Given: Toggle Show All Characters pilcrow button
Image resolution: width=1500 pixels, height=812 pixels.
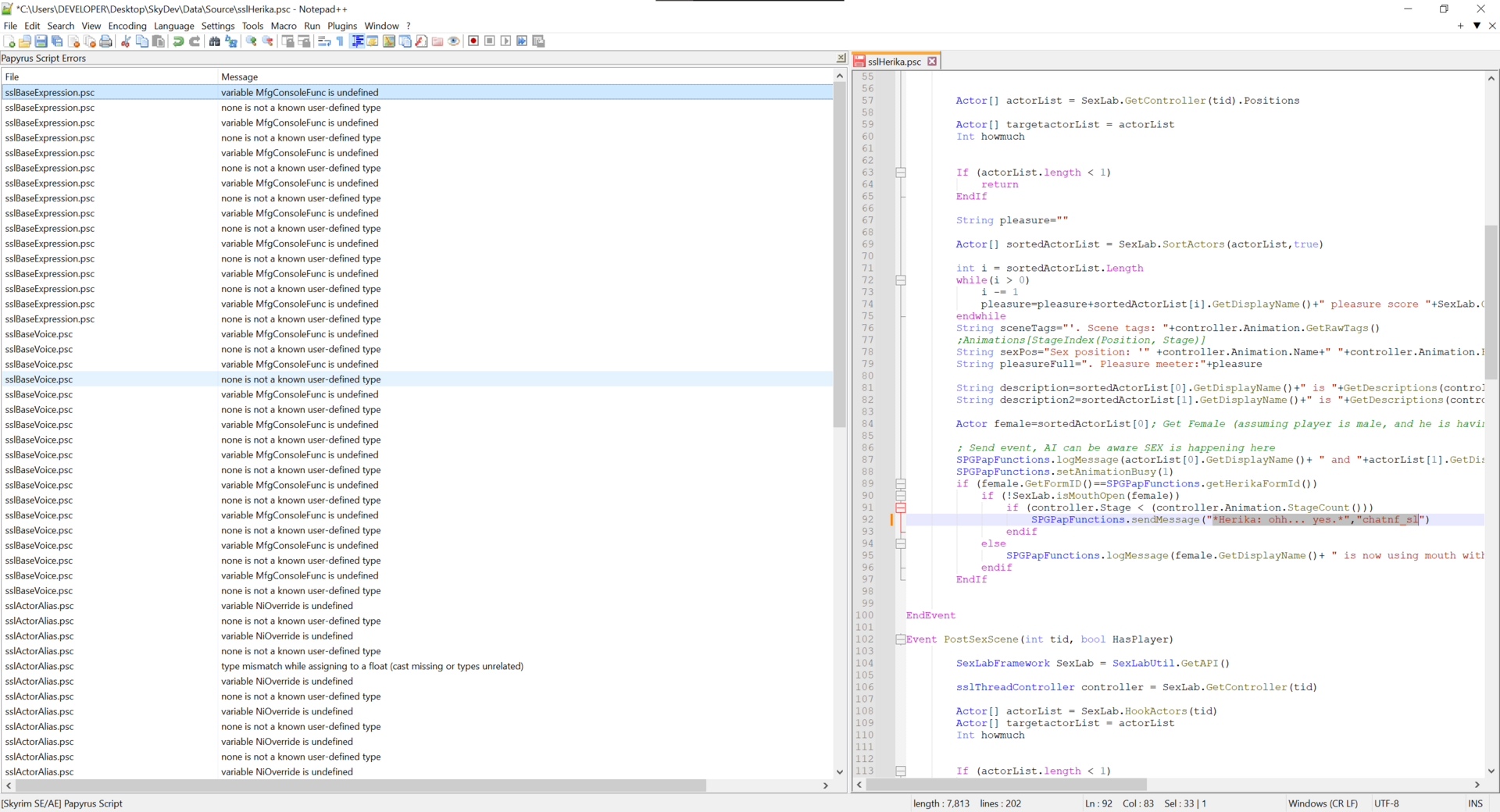Looking at the screenshot, I should click(x=340, y=41).
